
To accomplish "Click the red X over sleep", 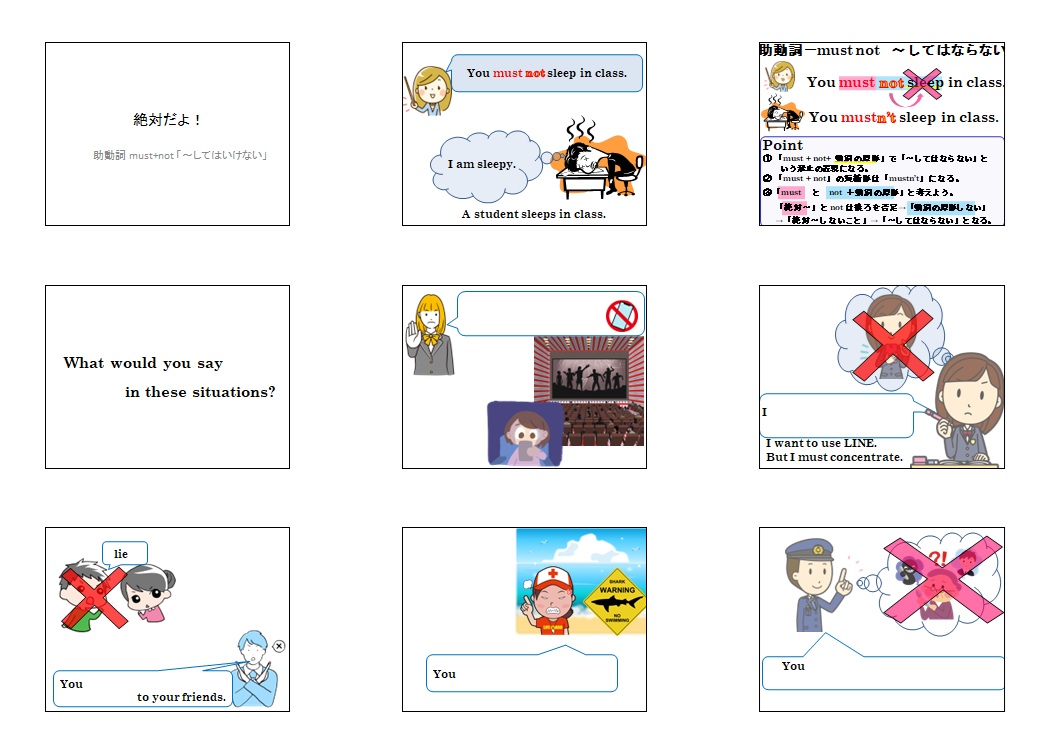I will click(923, 83).
